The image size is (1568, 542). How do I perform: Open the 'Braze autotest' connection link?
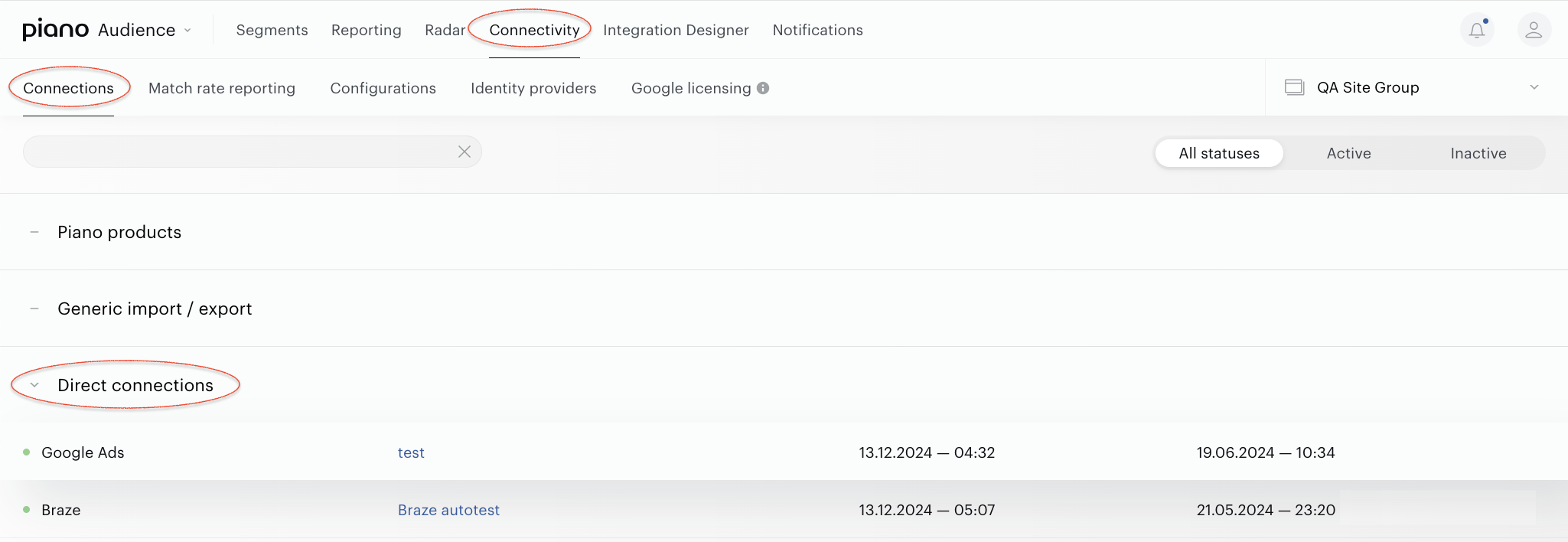tap(448, 510)
